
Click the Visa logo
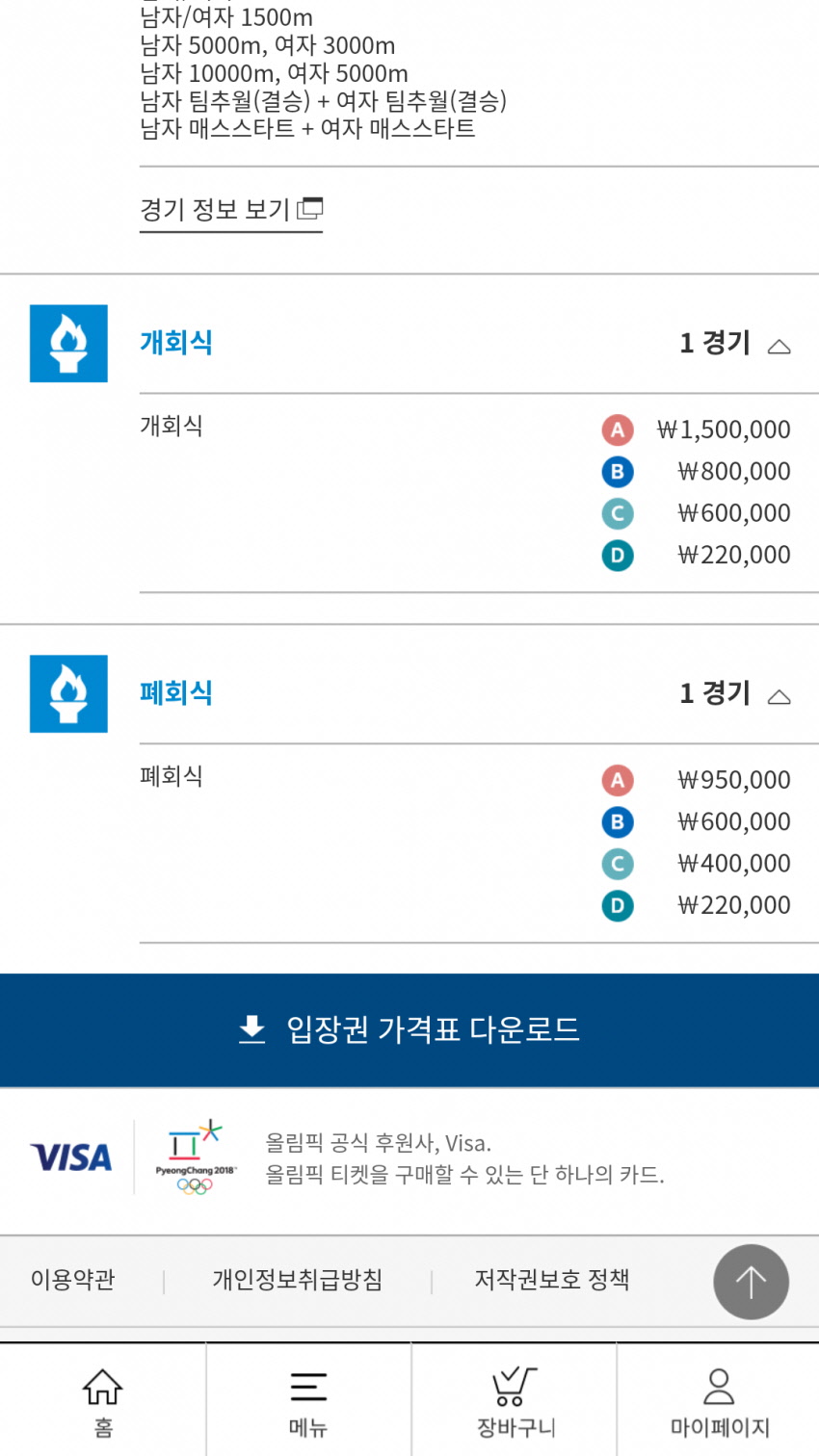71,1157
